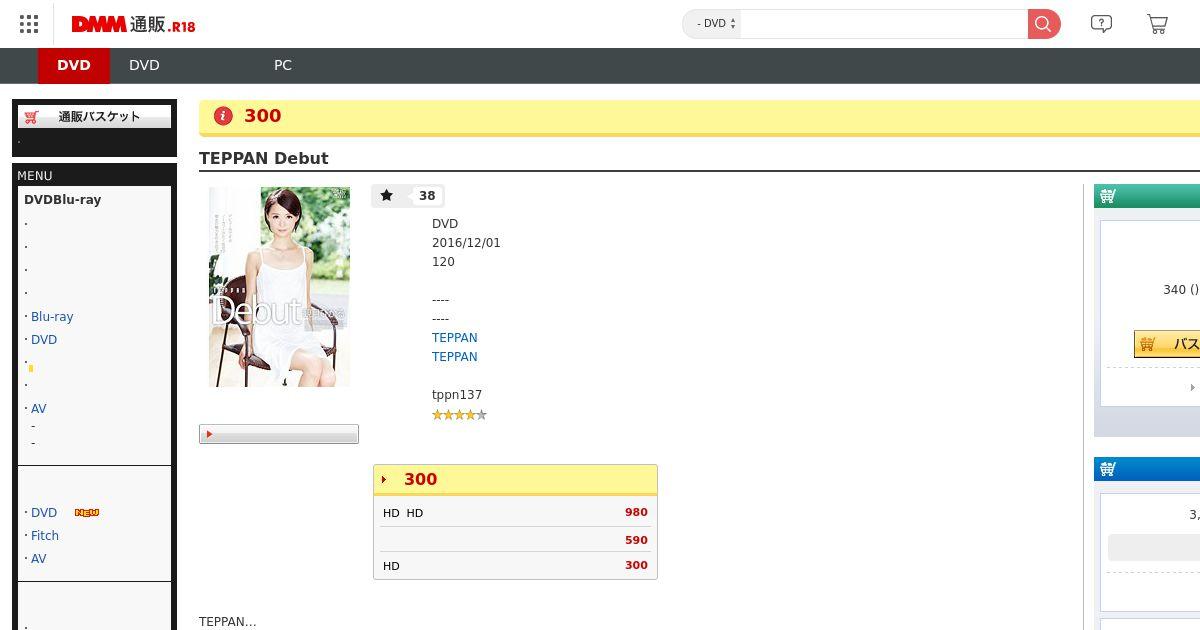Click the MENU heading in sidebar
Screen dimensions: 1200x630
[35, 176]
